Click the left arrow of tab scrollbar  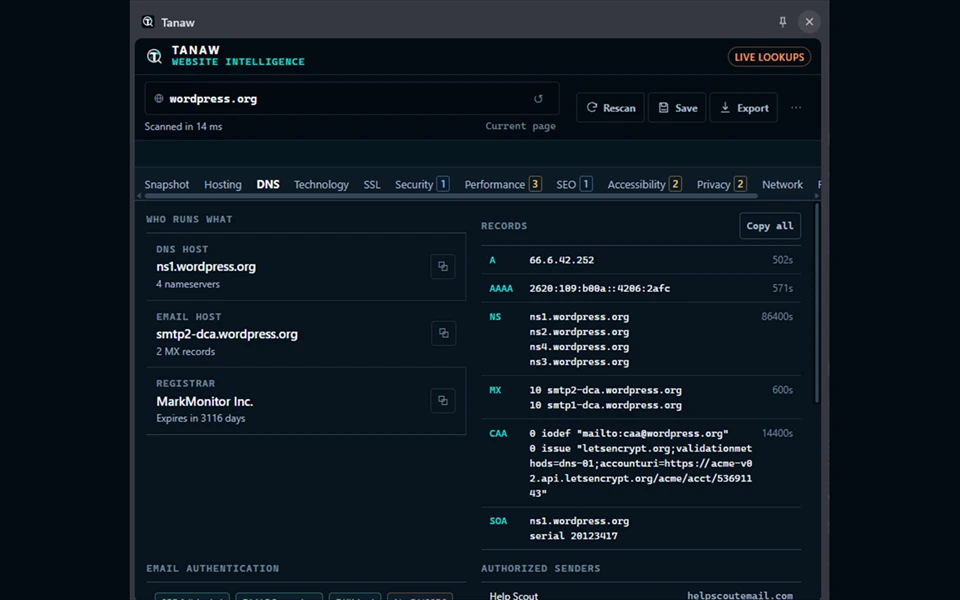click(139, 196)
